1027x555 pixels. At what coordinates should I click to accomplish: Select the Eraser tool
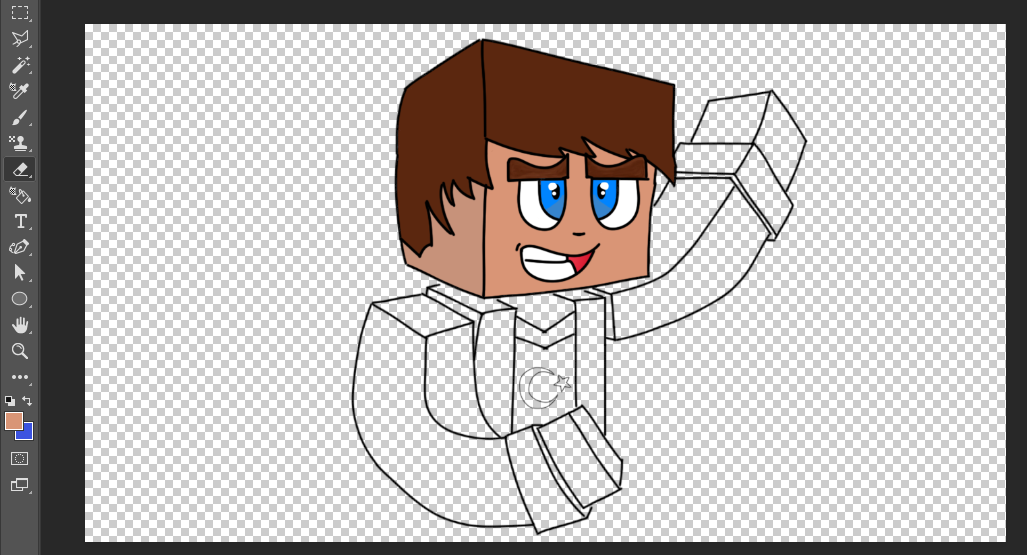click(x=20, y=169)
